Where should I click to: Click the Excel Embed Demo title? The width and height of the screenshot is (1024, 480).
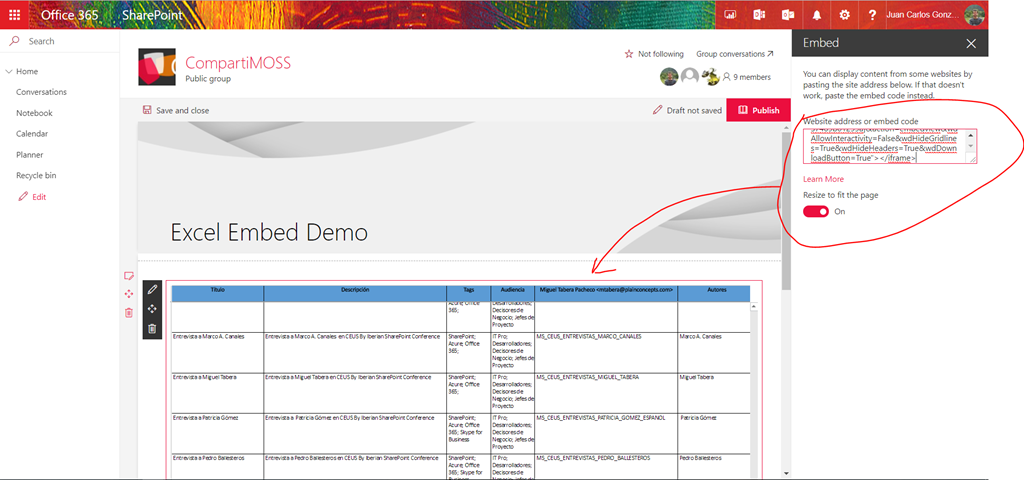[x=269, y=232]
